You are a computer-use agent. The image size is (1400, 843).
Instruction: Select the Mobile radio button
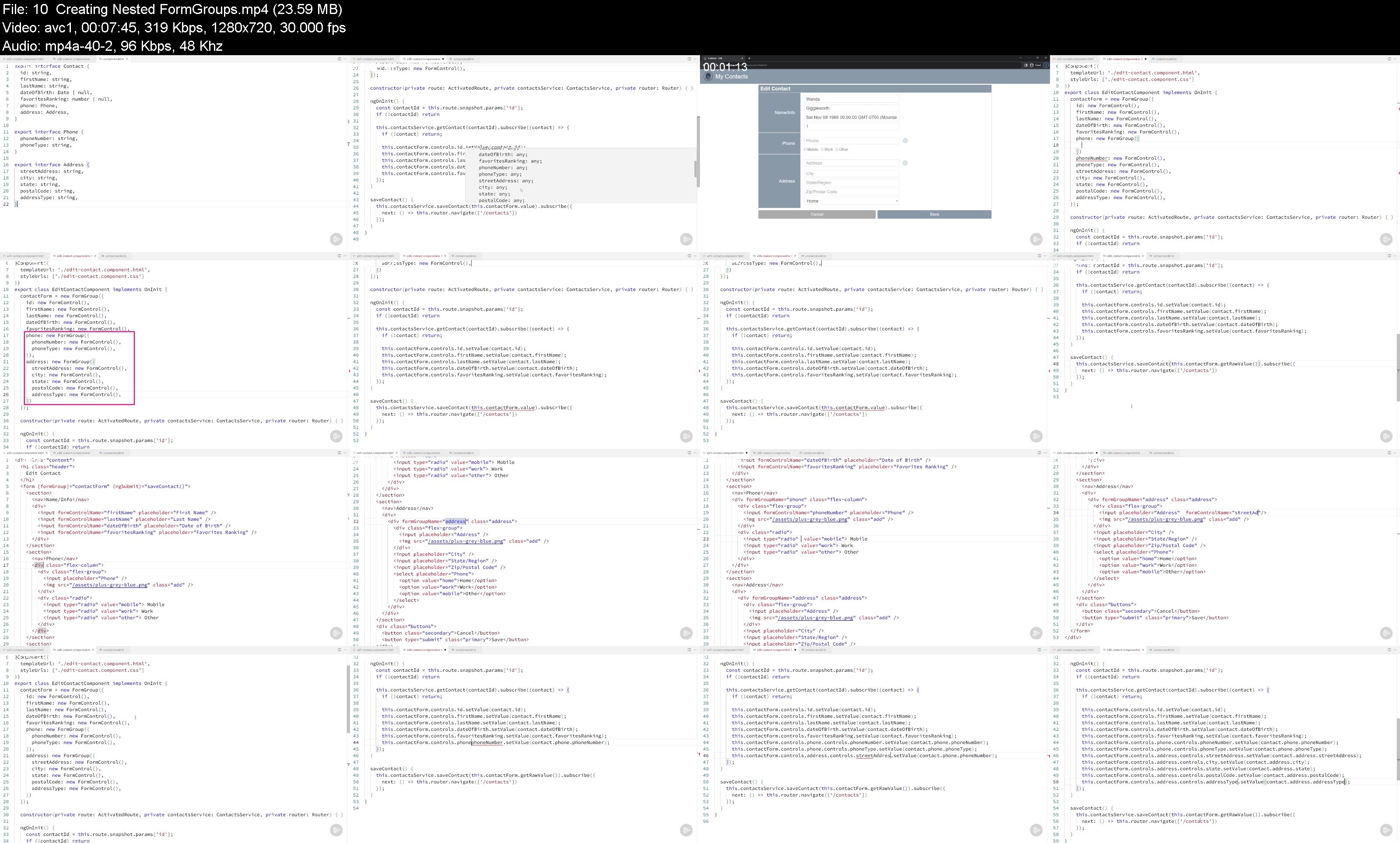(805, 149)
